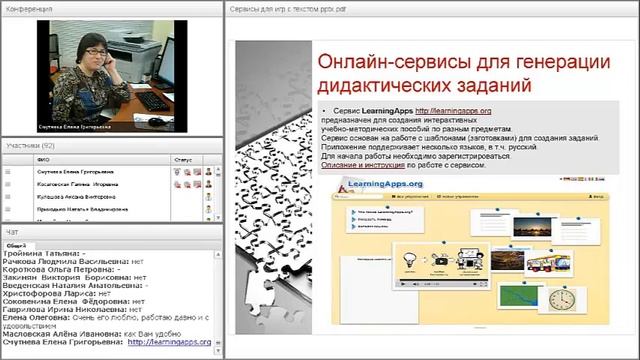Select participant Приходько Наталья Владимировна in the list
640x360 pixels.
tap(82, 209)
